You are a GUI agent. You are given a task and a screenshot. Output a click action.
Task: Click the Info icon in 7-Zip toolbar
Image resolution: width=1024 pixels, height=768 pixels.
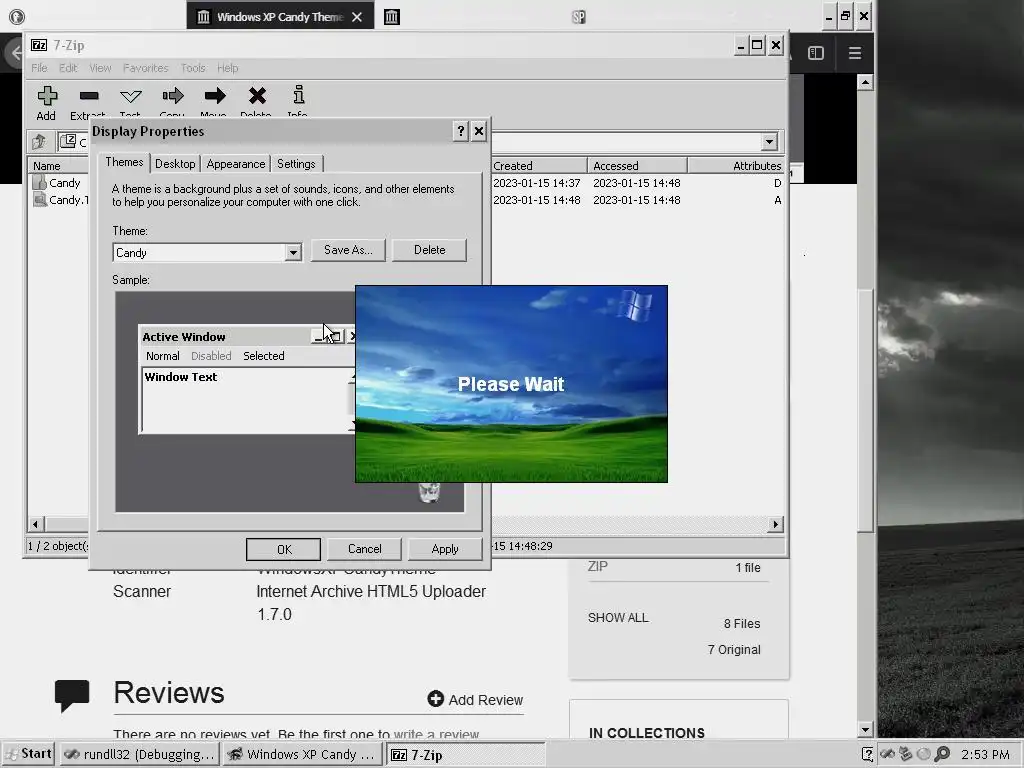pyautogui.click(x=298, y=95)
